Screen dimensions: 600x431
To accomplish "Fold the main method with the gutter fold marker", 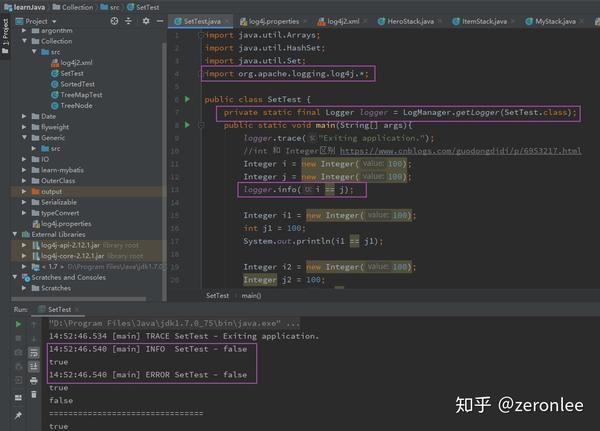I will coord(201,125).
